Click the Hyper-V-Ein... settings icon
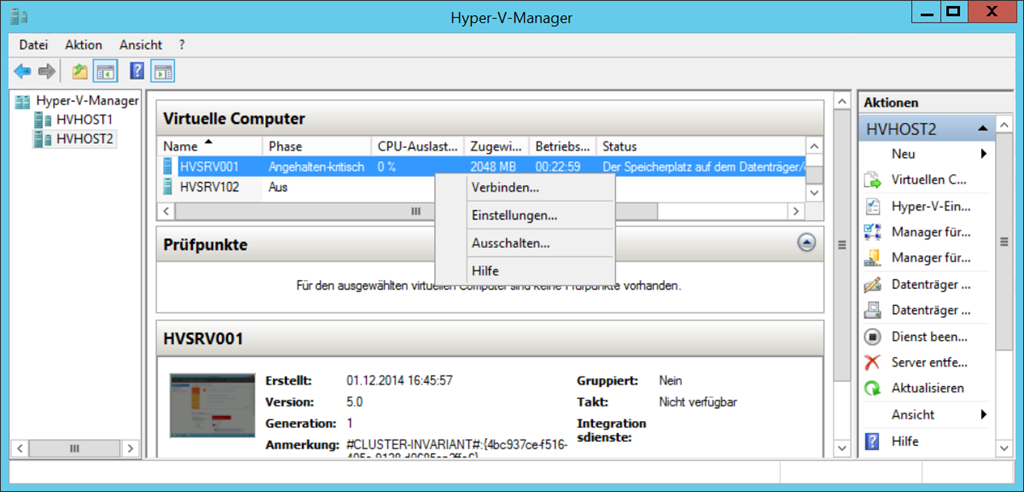Screen dimensions: 1024x492 coord(872,206)
